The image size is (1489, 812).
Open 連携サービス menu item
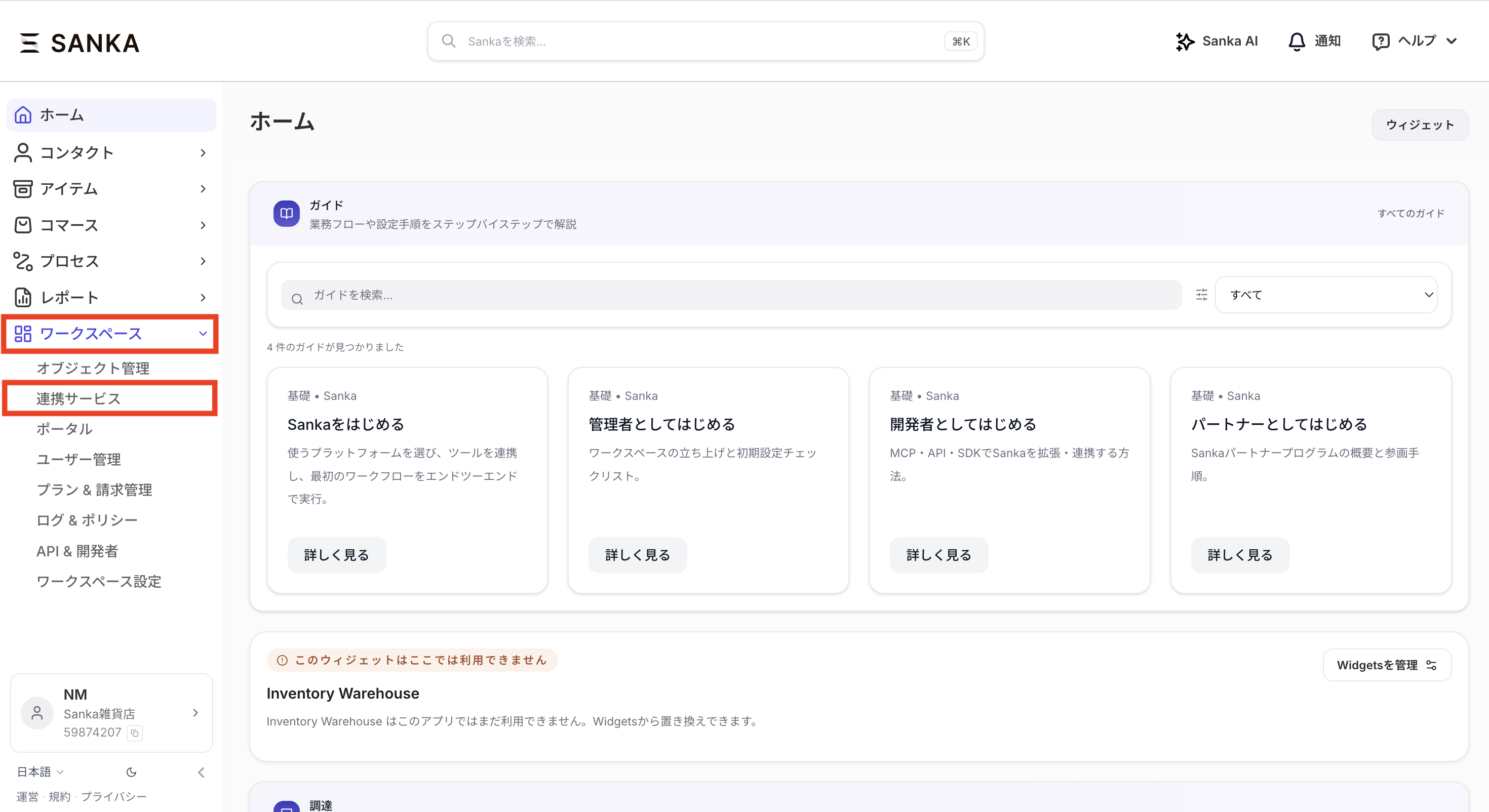79,398
